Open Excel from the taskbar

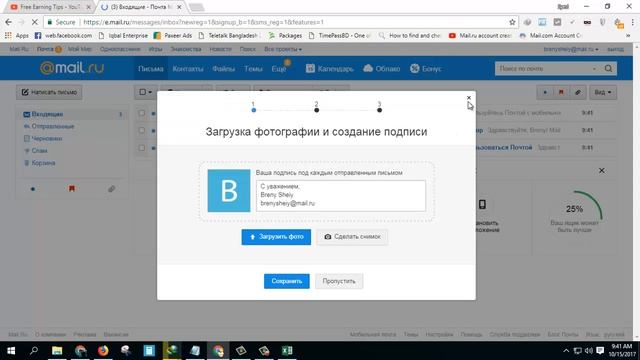(287, 351)
